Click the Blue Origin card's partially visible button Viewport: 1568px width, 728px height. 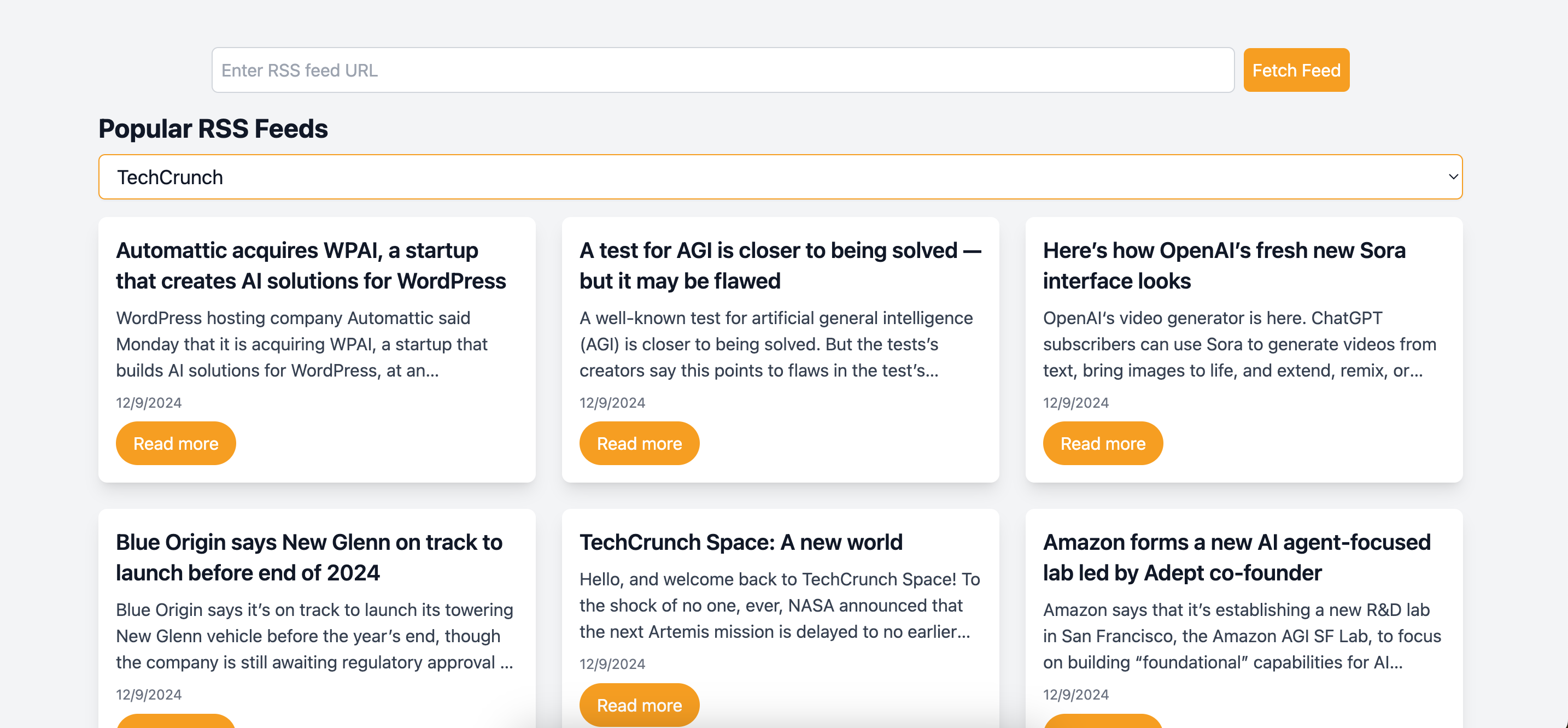(x=175, y=721)
